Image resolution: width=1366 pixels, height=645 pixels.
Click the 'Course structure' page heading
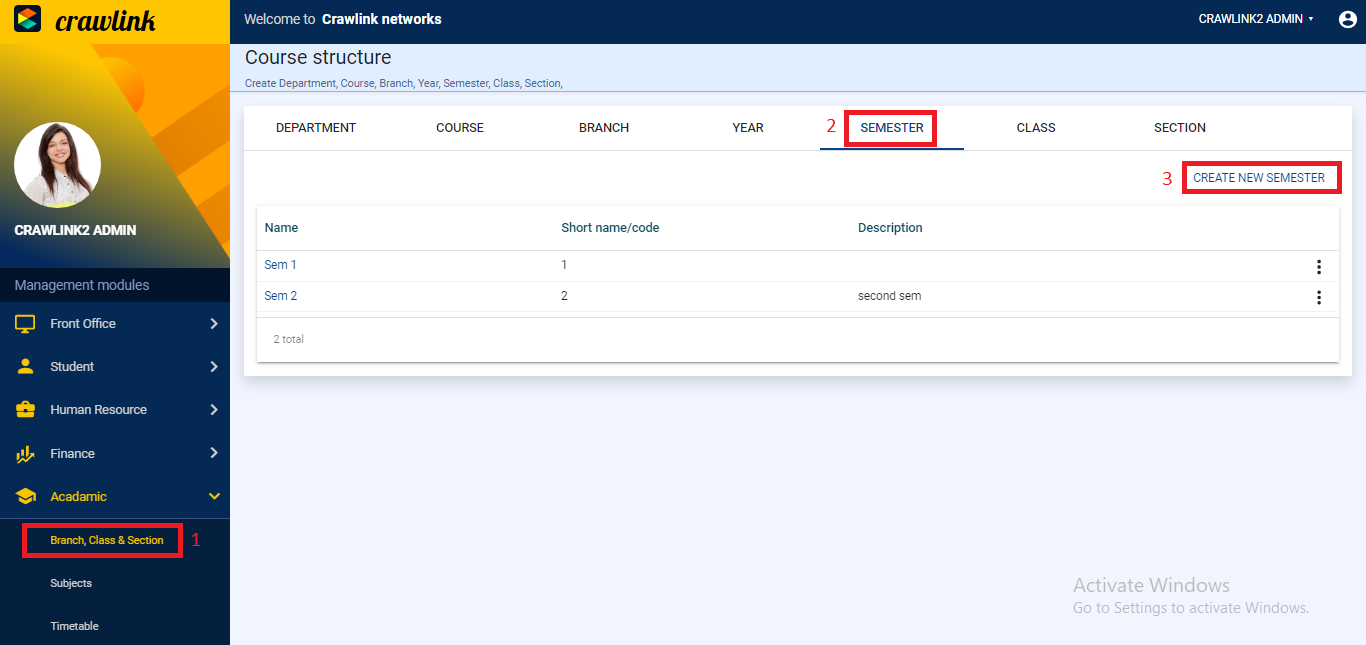(318, 58)
